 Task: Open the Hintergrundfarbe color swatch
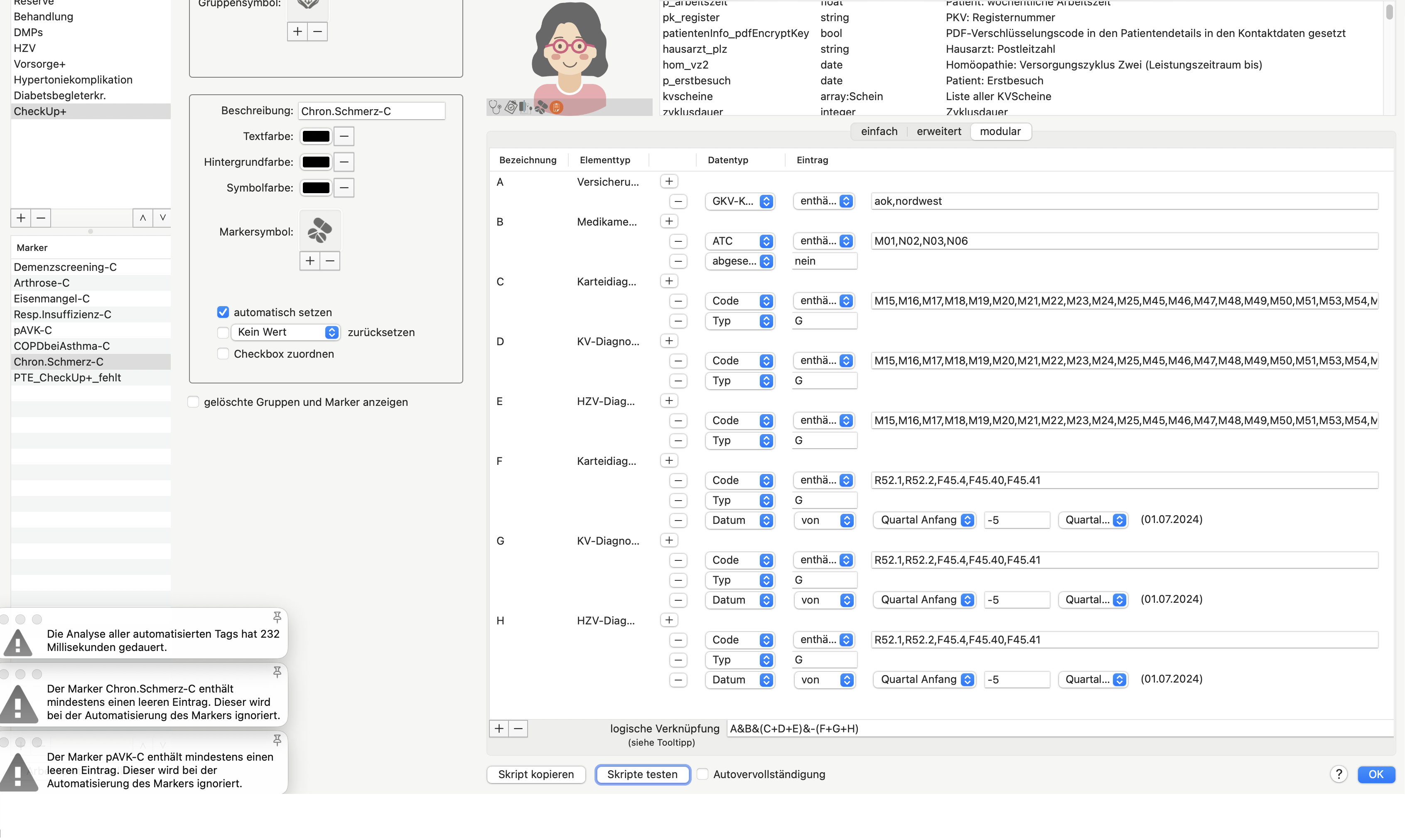pyautogui.click(x=316, y=162)
